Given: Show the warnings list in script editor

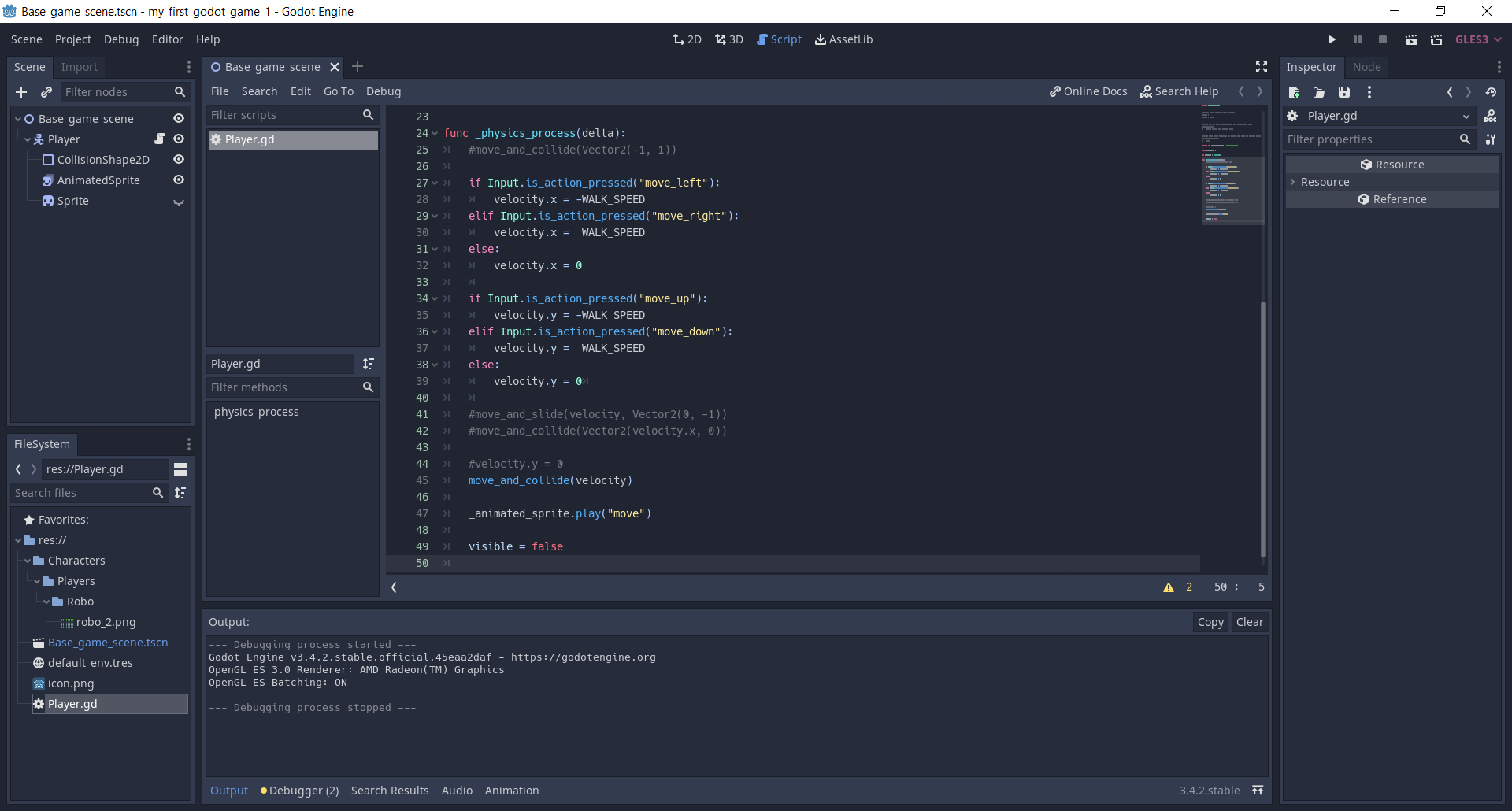Looking at the screenshot, I should (x=1169, y=587).
